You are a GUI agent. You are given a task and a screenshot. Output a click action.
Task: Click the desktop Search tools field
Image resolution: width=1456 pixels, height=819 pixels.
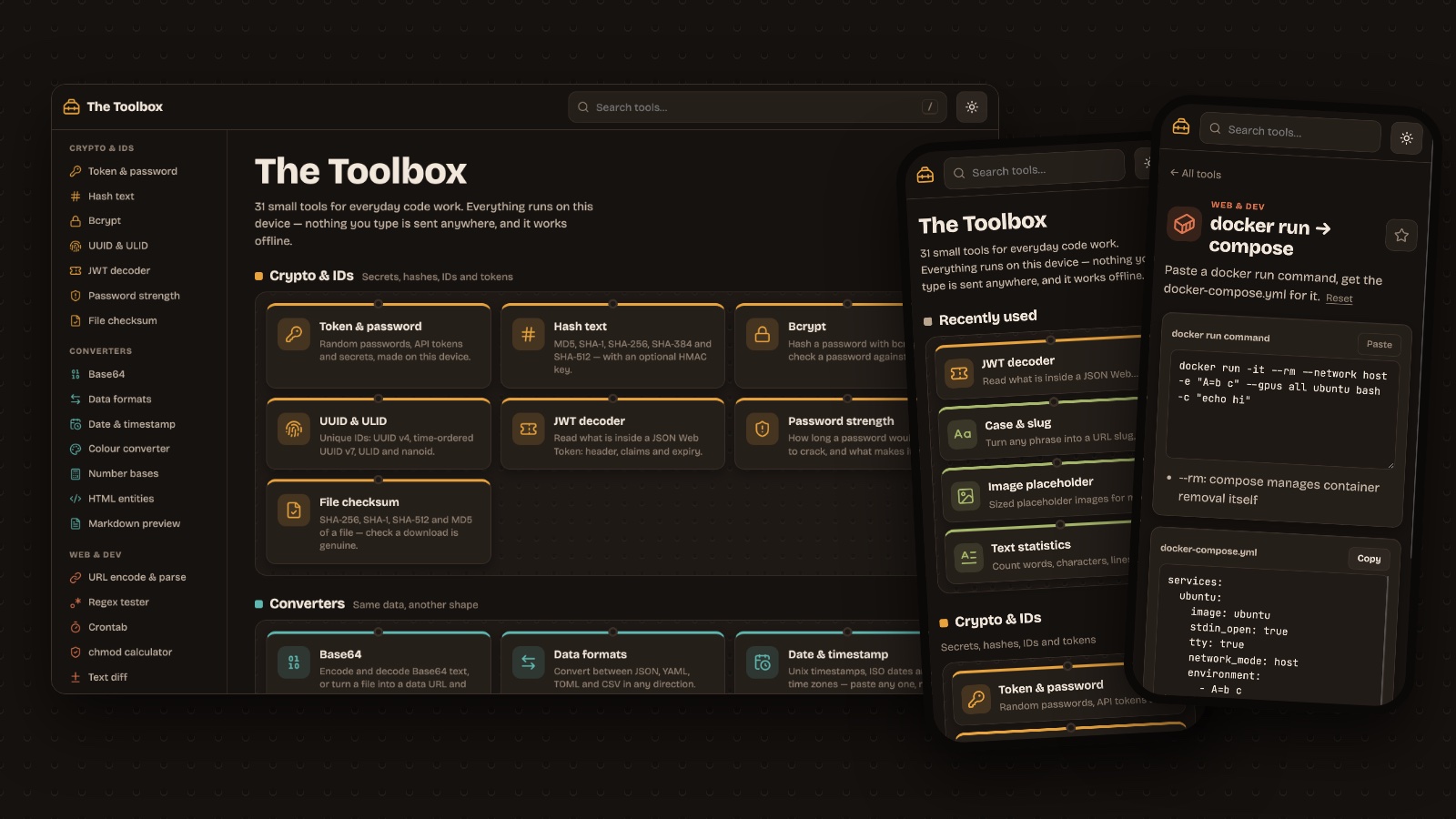point(757,106)
